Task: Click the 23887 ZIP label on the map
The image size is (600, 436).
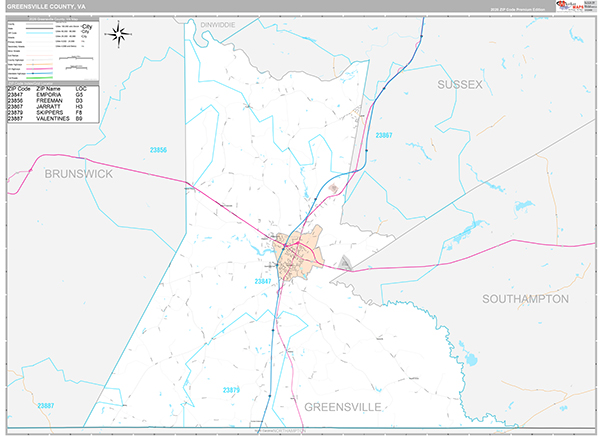Action: click(x=46, y=405)
